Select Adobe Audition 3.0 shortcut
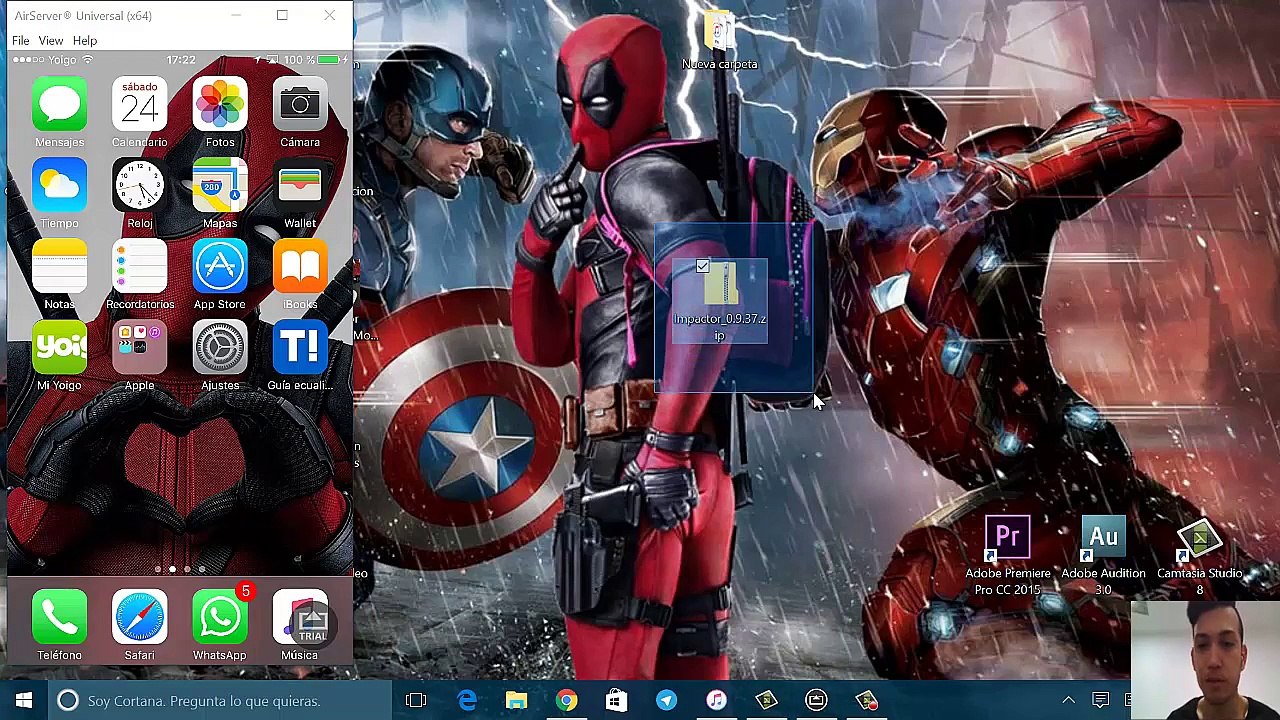1280x720 pixels. coord(1103,557)
